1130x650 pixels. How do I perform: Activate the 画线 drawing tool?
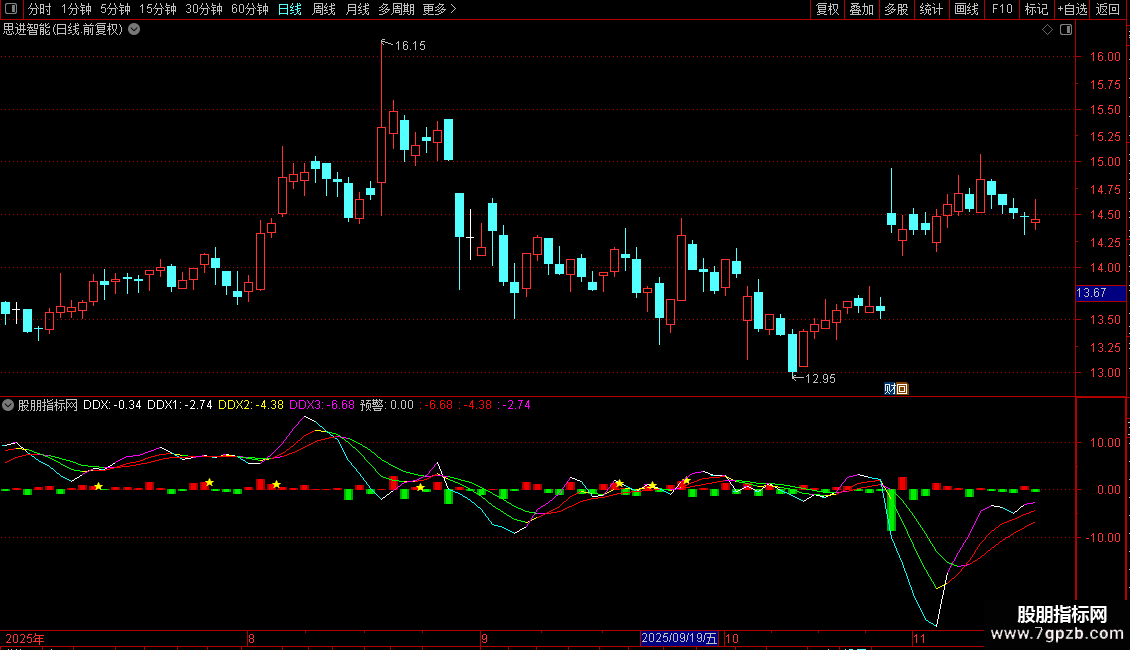point(966,9)
